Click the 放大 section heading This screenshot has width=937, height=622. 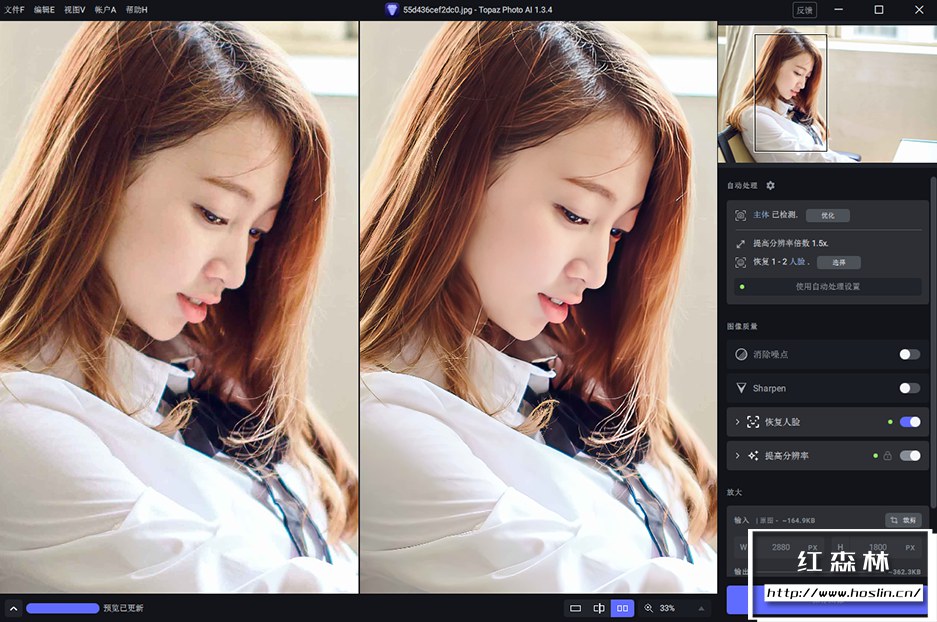734,492
